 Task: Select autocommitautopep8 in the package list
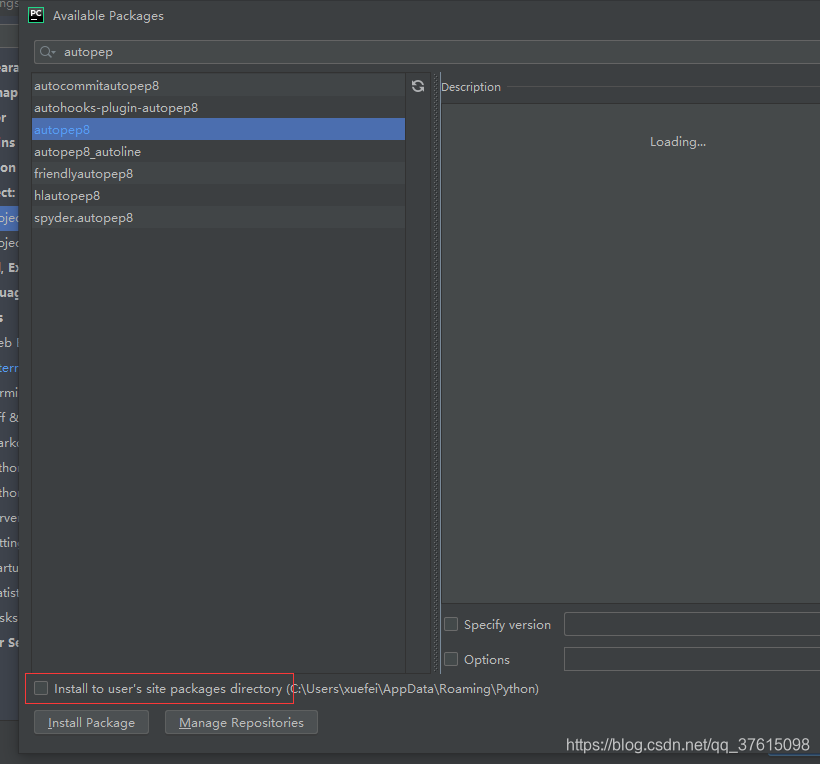point(219,86)
